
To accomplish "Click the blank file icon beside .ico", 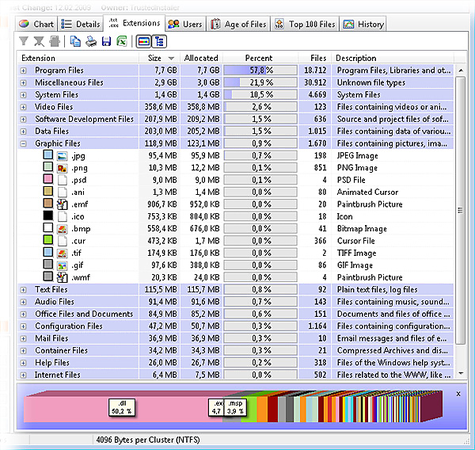I will click(x=62, y=216).
